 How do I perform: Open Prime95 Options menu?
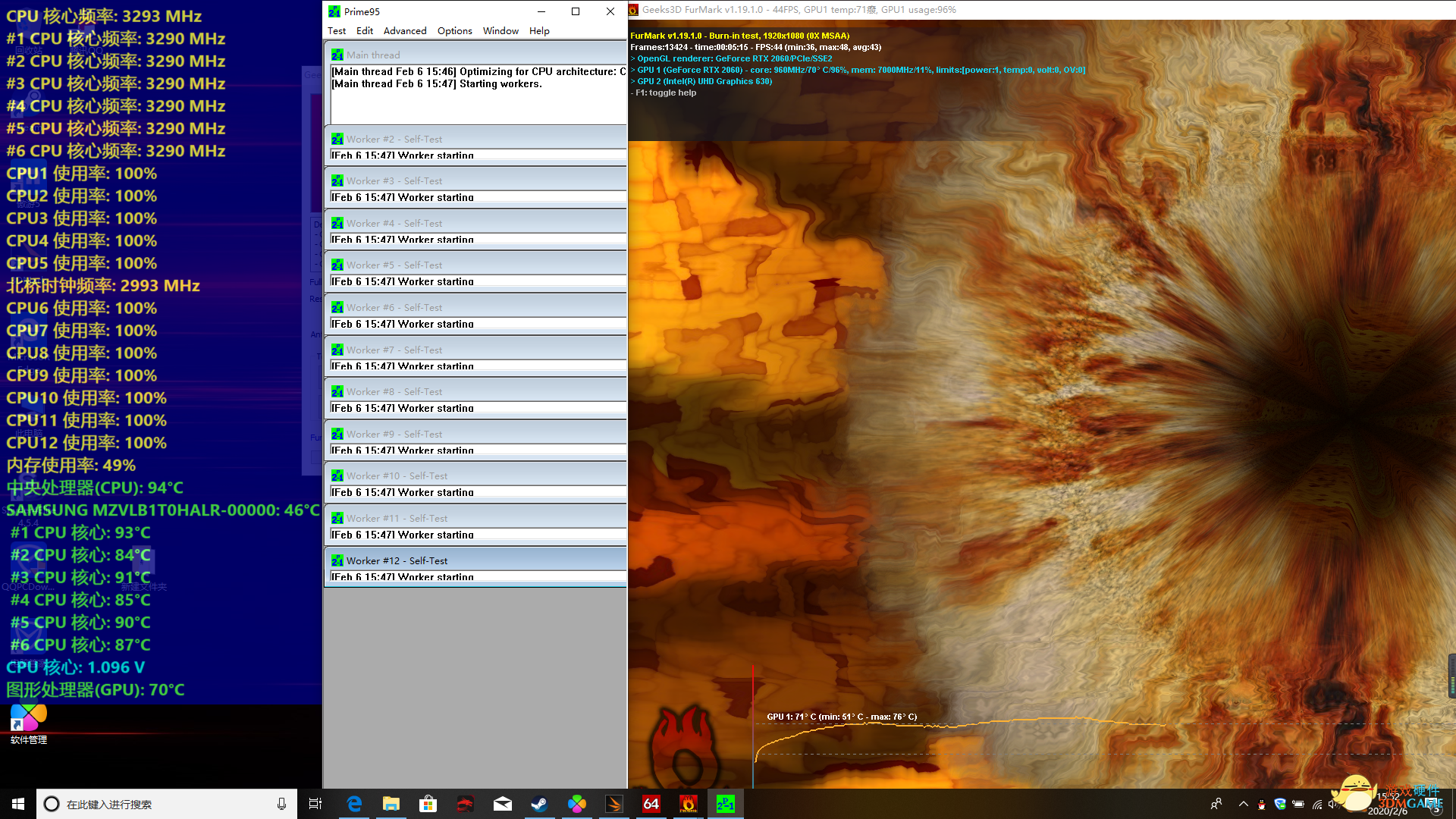pos(454,31)
